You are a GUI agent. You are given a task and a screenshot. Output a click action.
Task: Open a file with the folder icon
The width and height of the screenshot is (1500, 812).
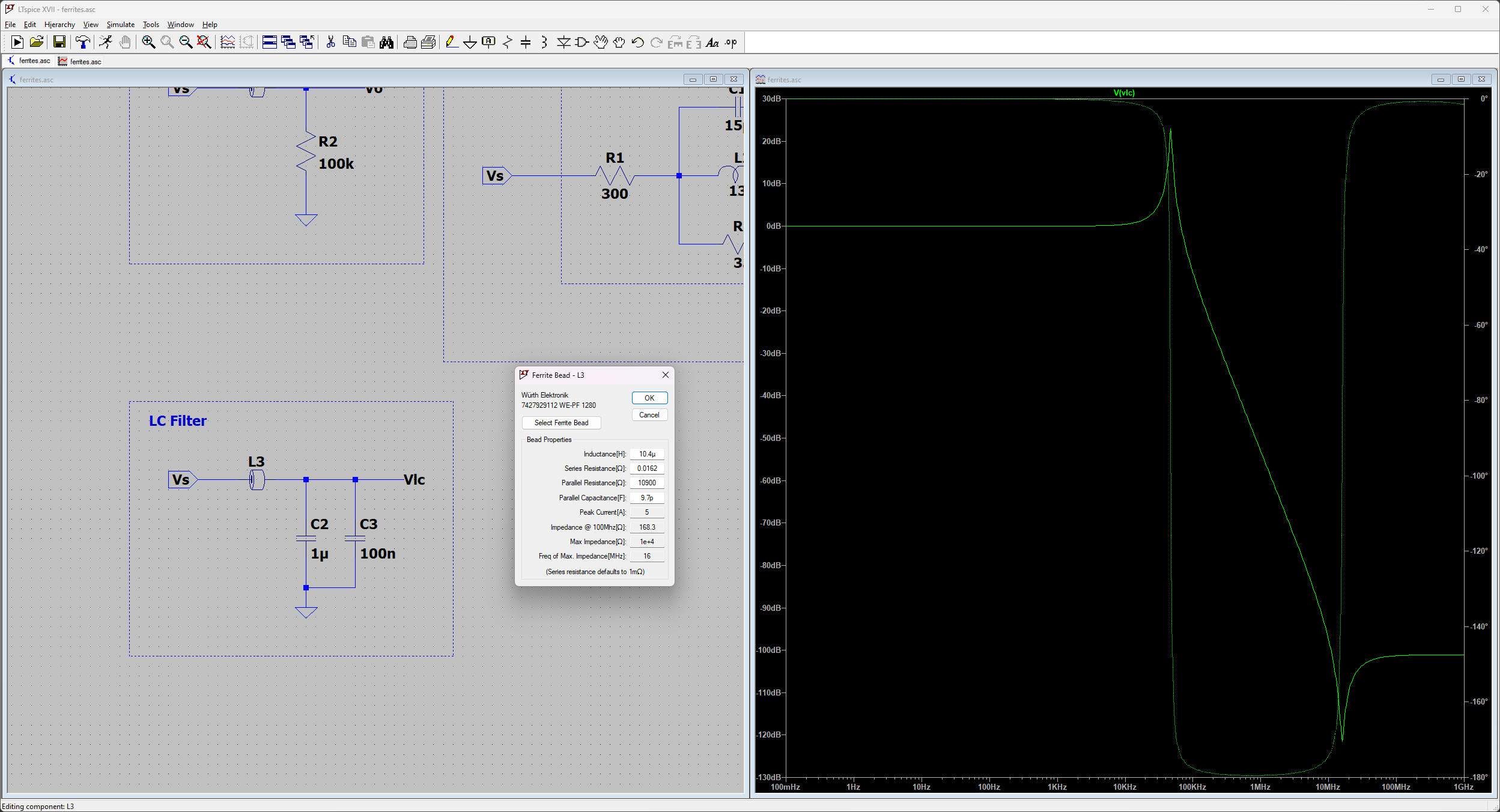[37, 42]
